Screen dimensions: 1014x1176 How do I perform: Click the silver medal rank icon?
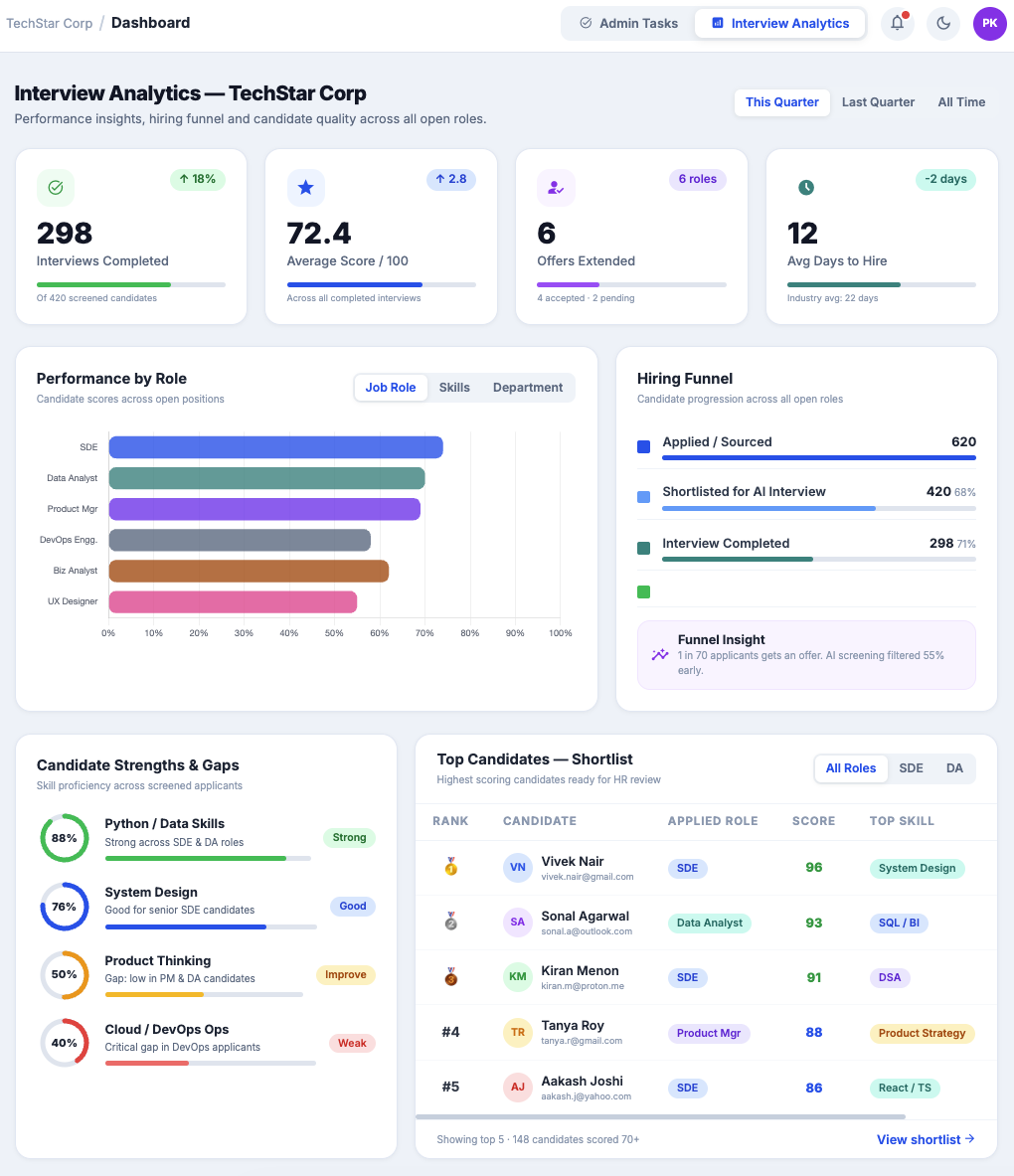[450, 922]
